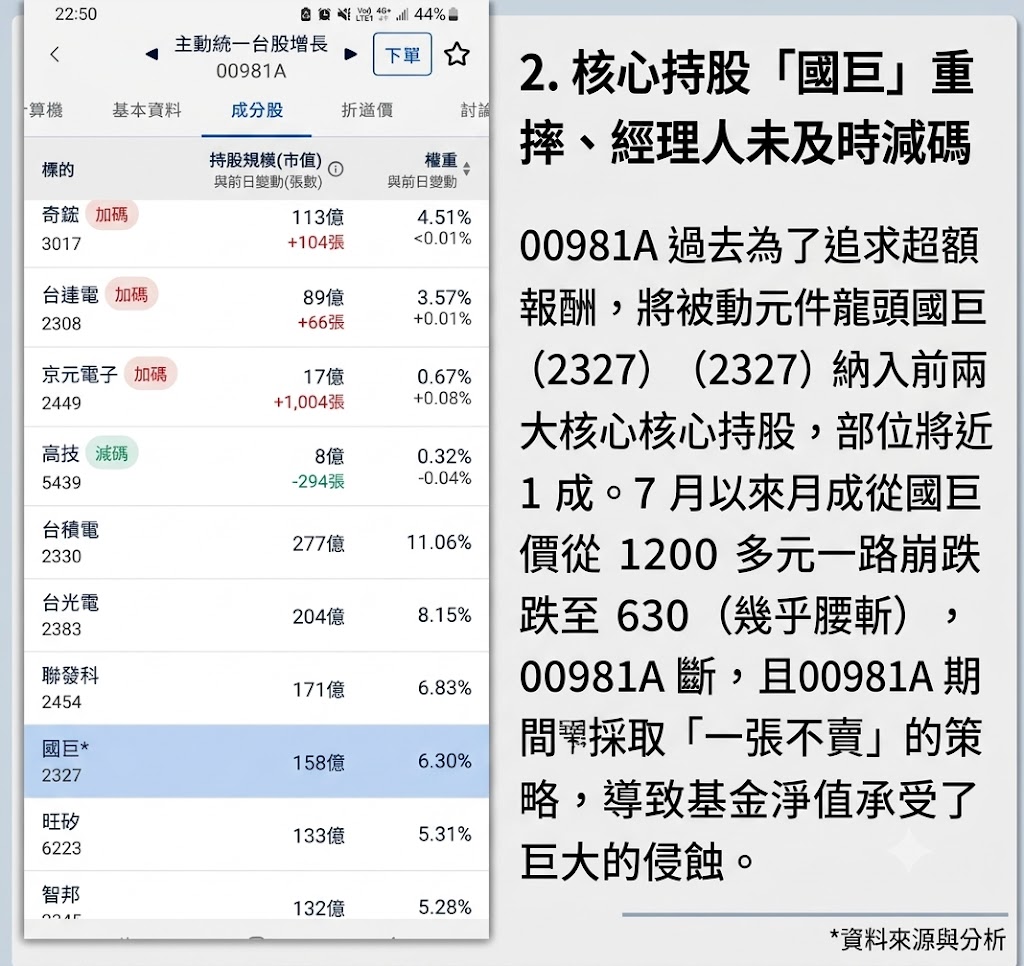Viewport: 1024px width, 966px height.
Task: Open info icon beside 持股規模(市值)
Action: 336,169
